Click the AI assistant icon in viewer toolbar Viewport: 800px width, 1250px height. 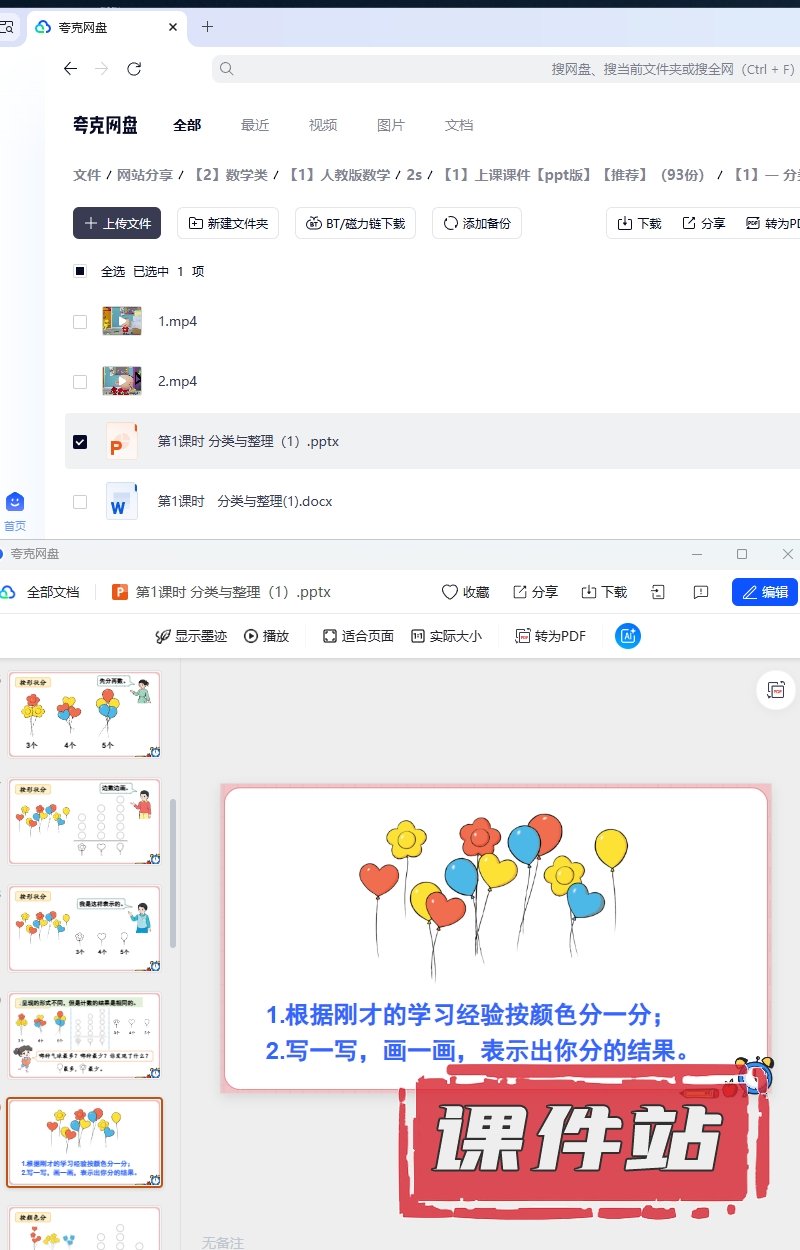[628, 636]
